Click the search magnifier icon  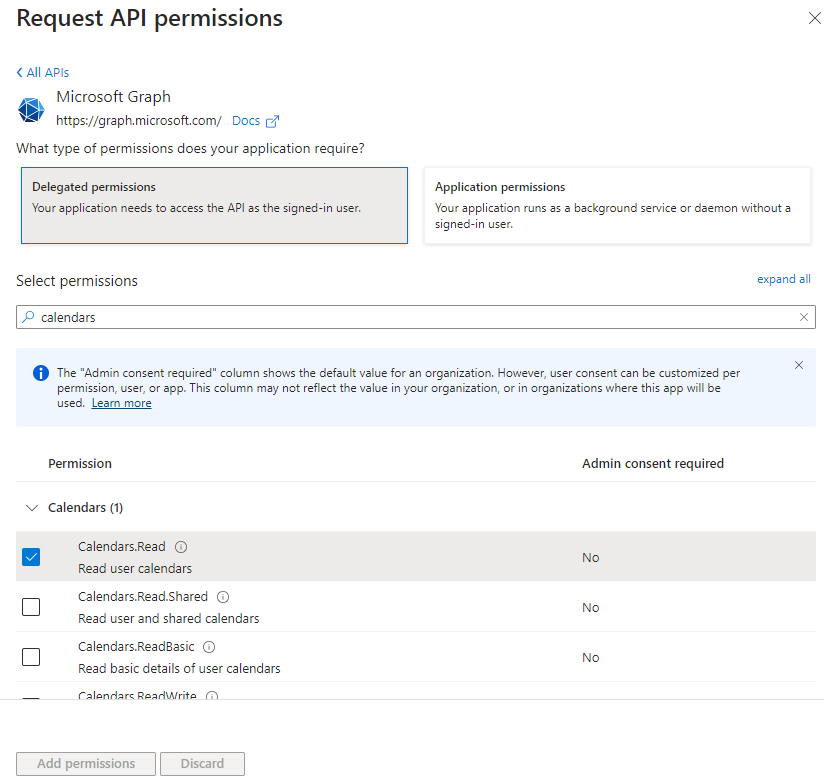[28, 317]
